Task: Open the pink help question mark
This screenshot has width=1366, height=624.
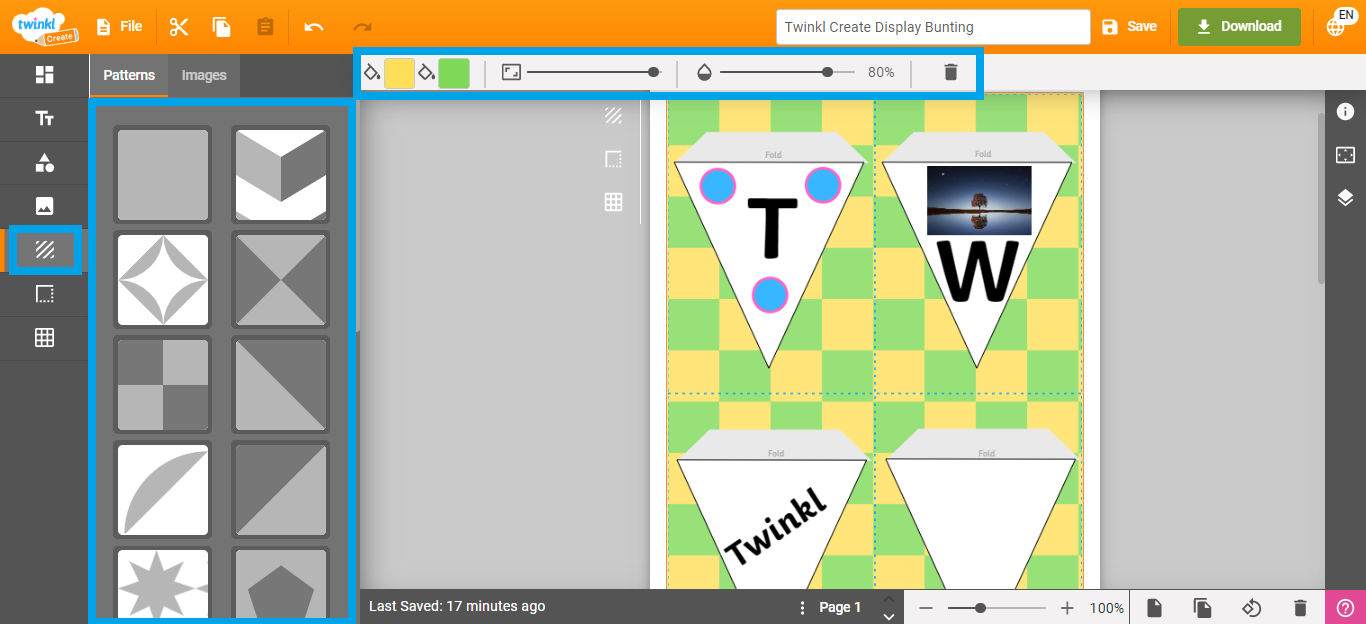Action: 1345,607
